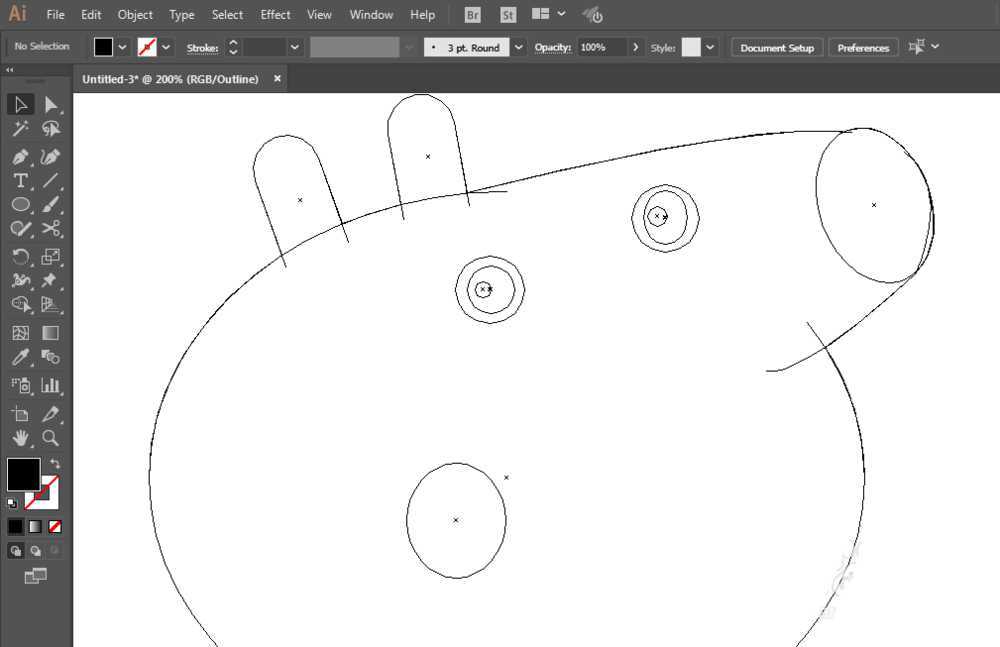
Task: Activate the Zoom tool
Action: point(51,438)
